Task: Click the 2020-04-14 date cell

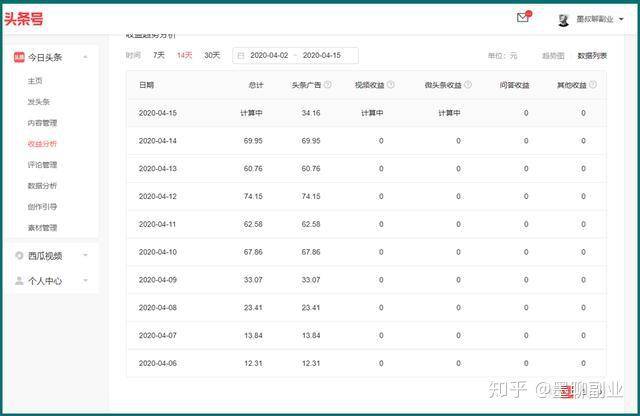Action: (158, 141)
